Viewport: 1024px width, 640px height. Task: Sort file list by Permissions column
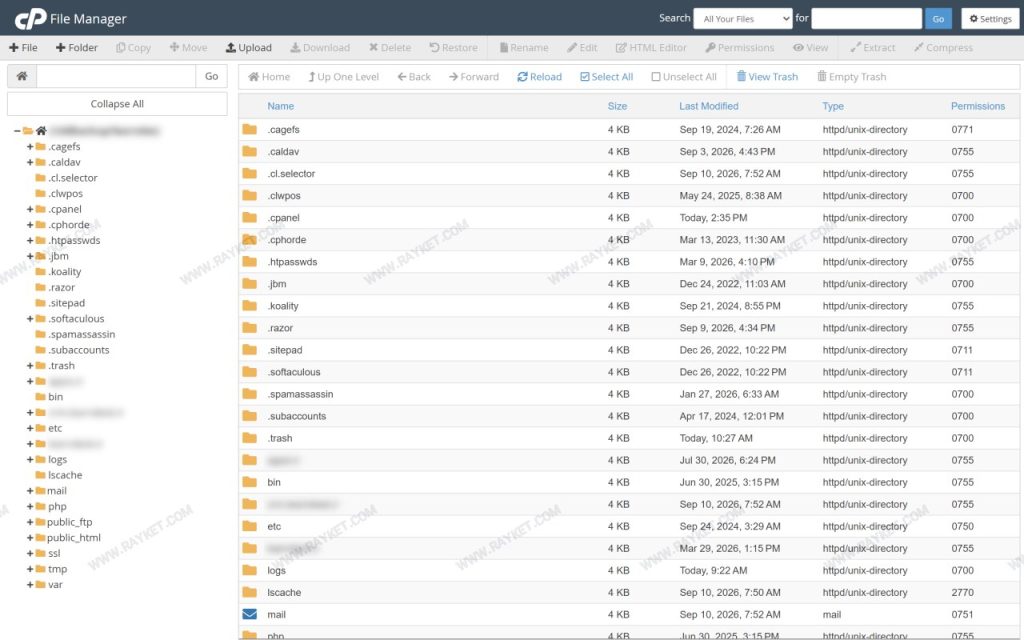pos(978,106)
